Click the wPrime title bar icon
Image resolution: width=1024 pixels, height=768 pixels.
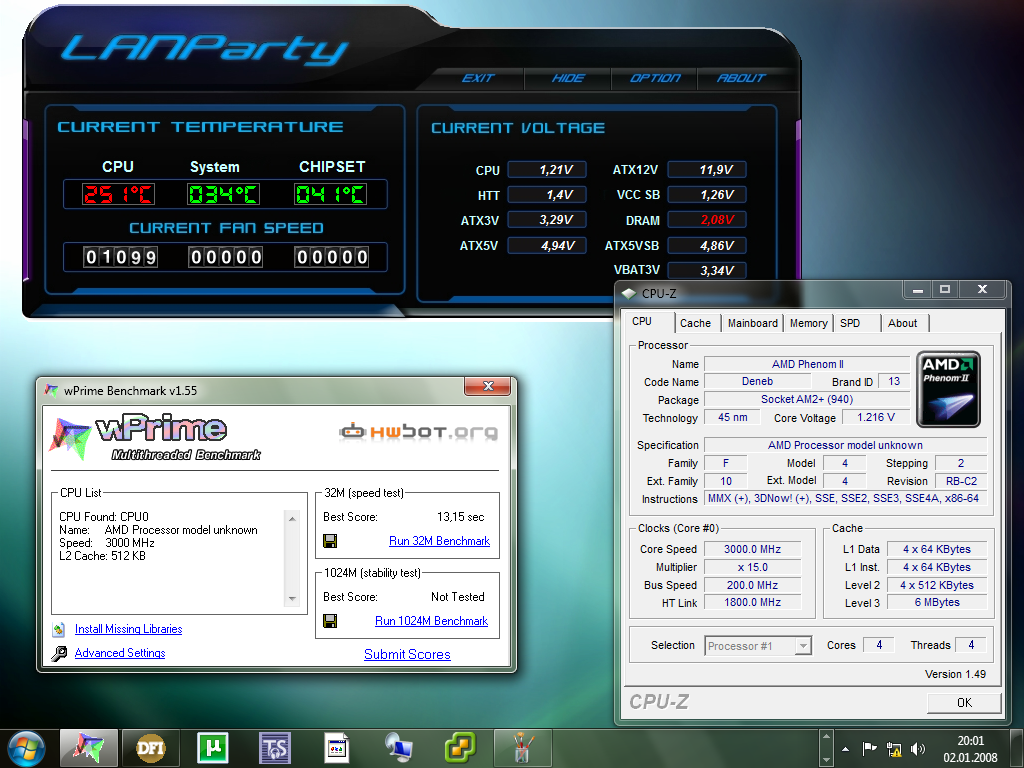(x=51, y=391)
